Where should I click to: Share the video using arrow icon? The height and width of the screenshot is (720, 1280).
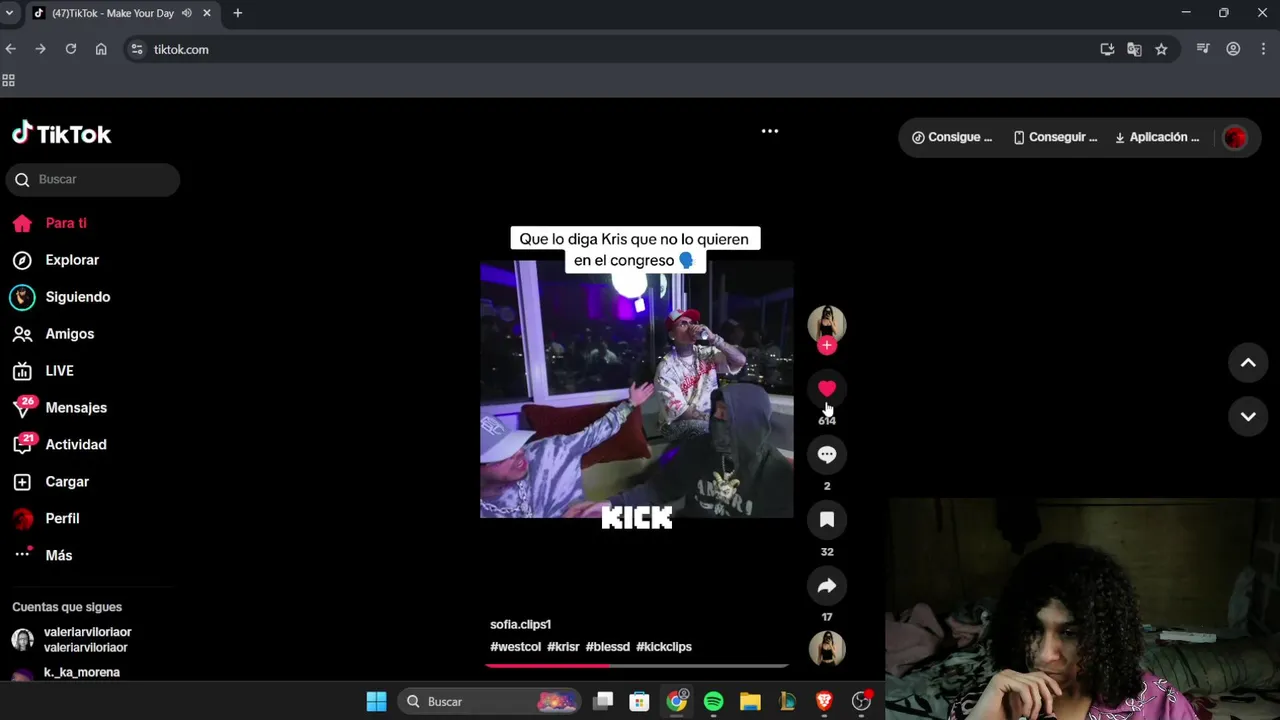(826, 586)
